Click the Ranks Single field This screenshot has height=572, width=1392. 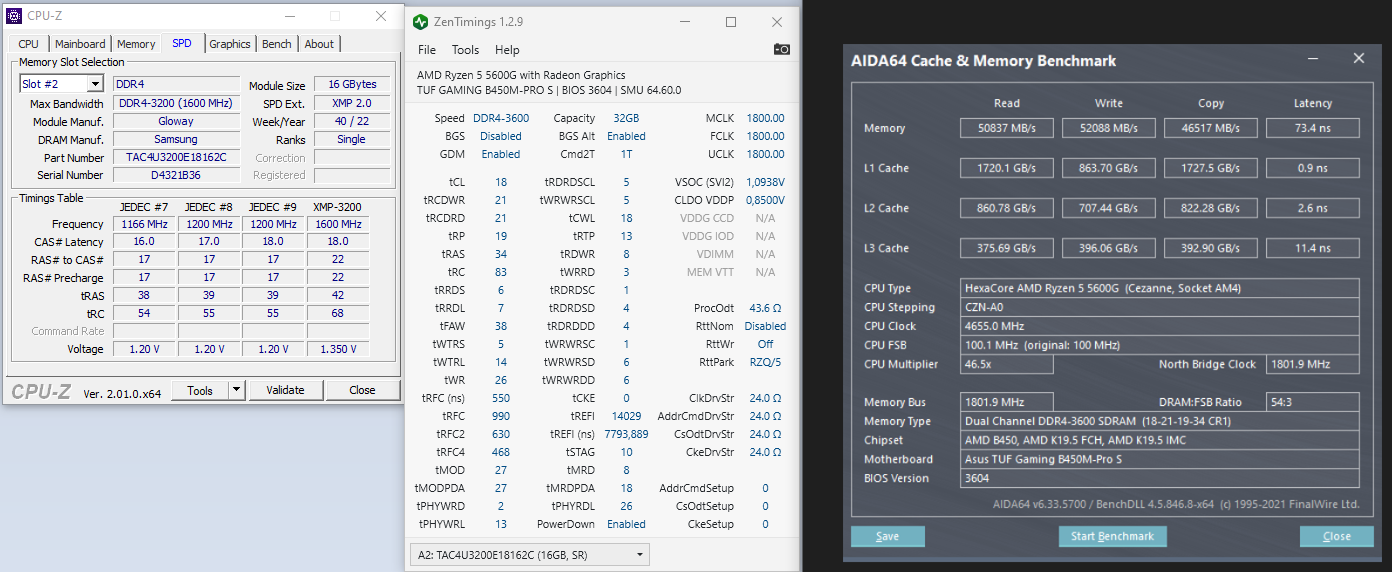pyautogui.click(x=351, y=139)
